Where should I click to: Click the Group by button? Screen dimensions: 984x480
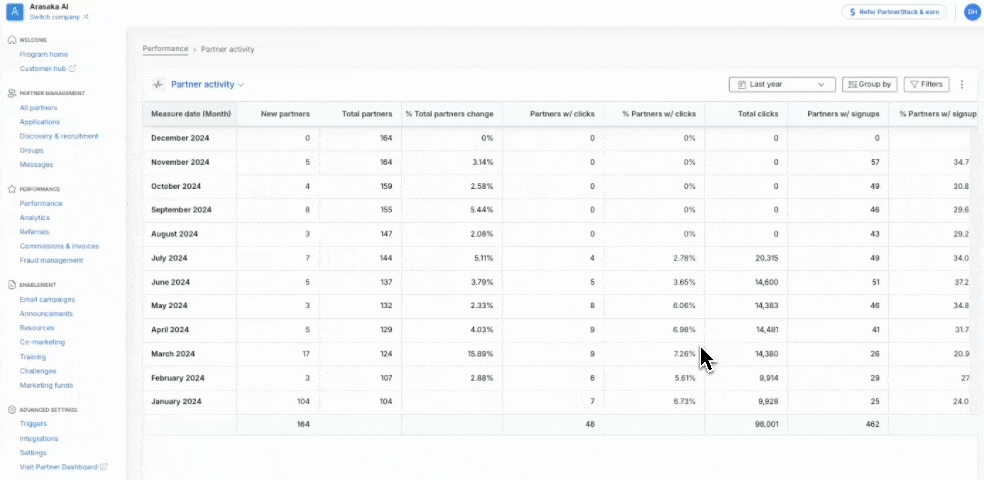pyautogui.click(x=870, y=84)
